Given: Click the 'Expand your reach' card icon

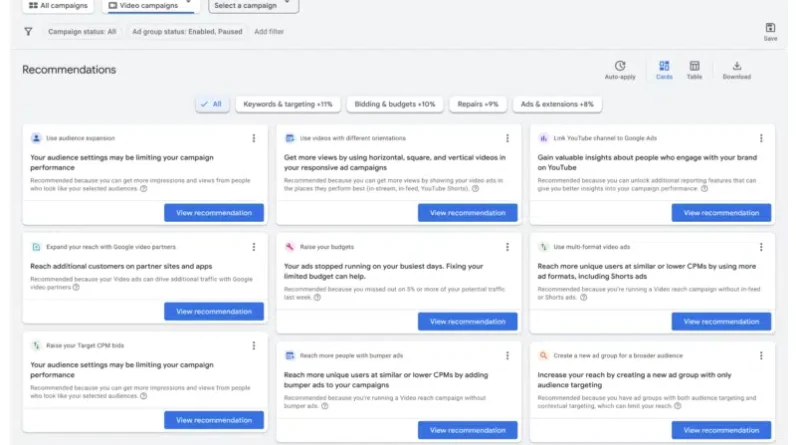Looking at the screenshot, I should click(x=36, y=247).
